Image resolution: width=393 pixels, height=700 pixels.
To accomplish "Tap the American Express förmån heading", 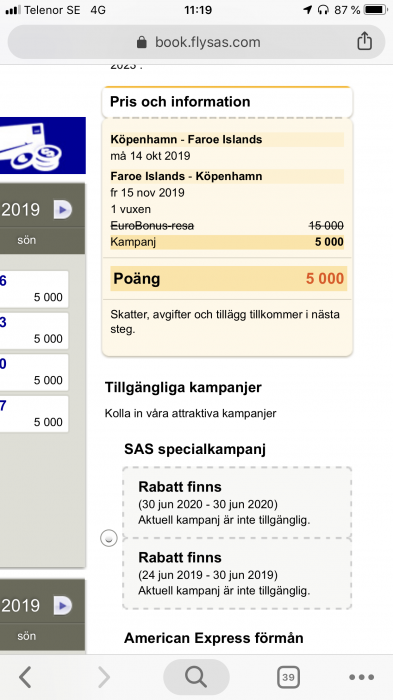I will pos(213,638).
